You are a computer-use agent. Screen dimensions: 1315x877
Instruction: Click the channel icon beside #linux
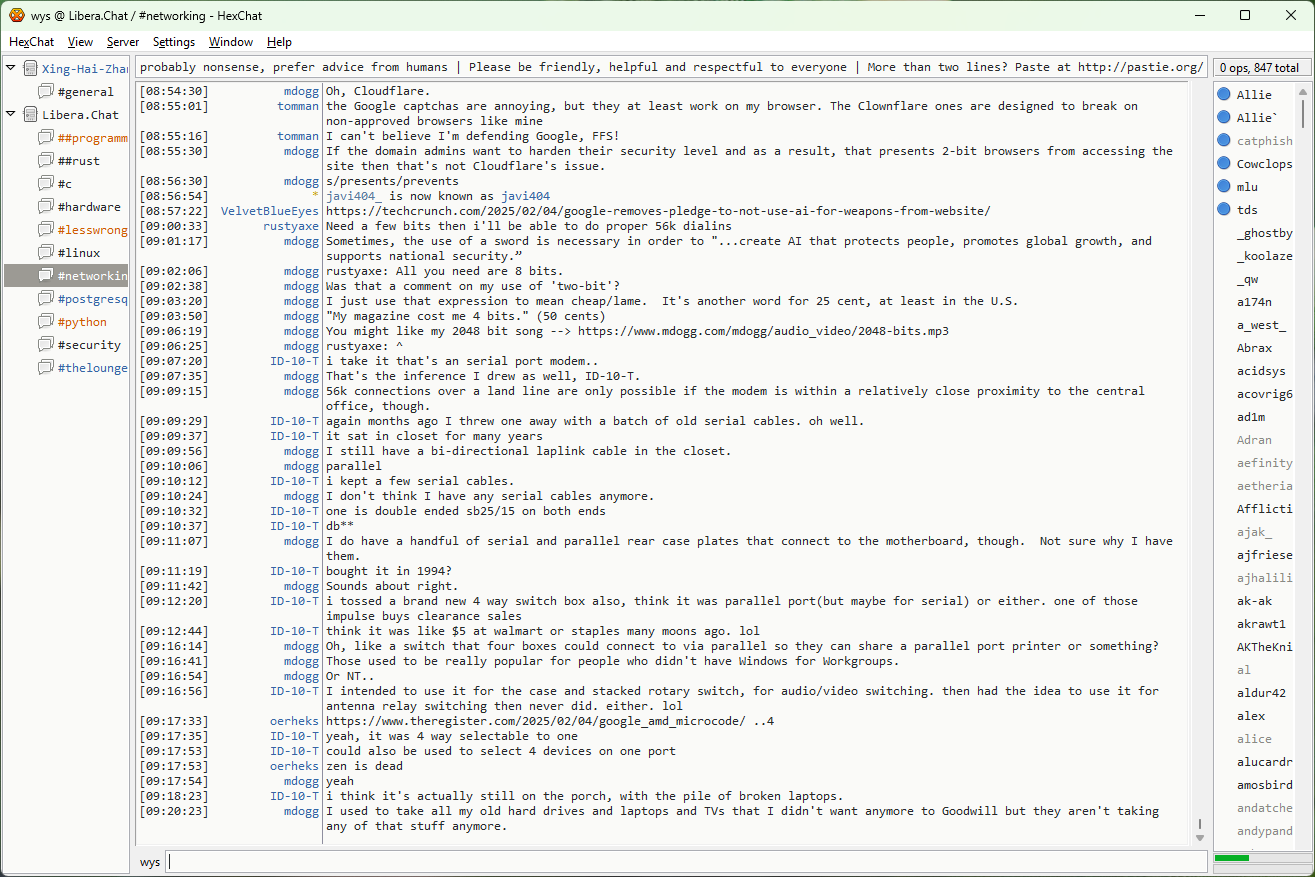point(46,253)
